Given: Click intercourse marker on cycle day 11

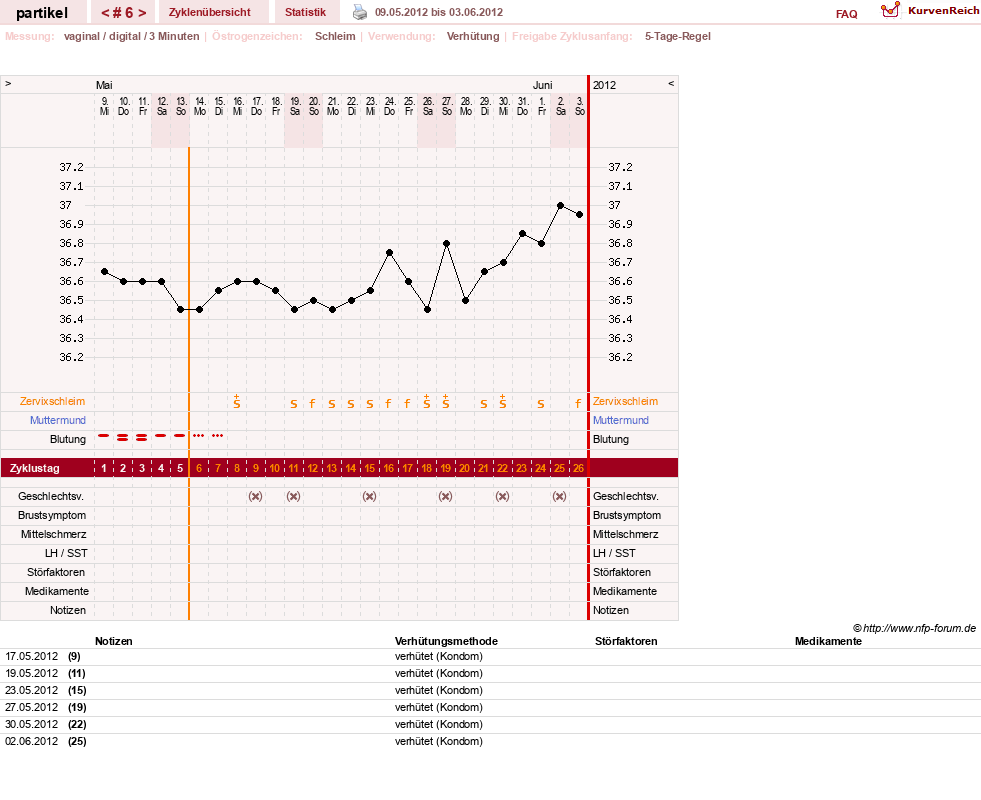Looking at the screenshot, I should click(293, 496).
